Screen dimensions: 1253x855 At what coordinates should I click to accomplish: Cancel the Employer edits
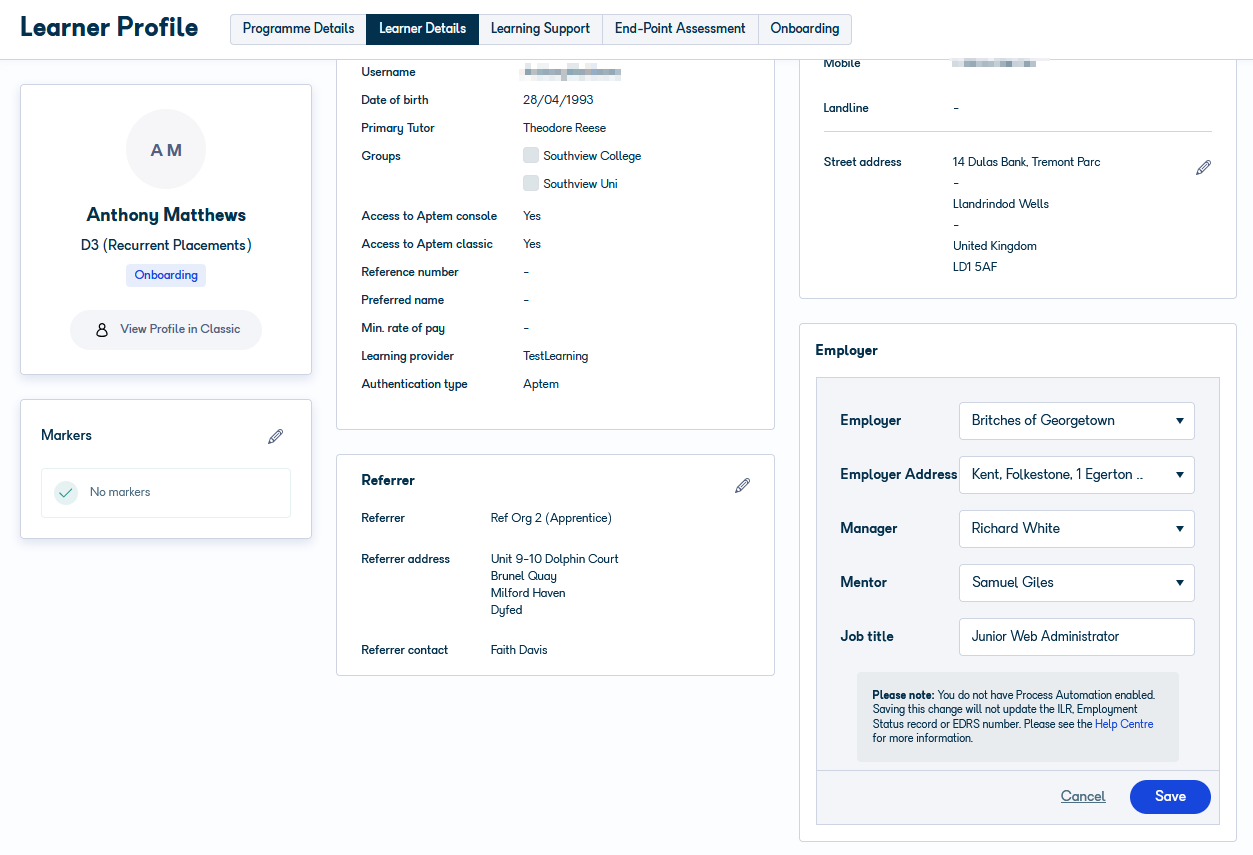coord(1082,796)
